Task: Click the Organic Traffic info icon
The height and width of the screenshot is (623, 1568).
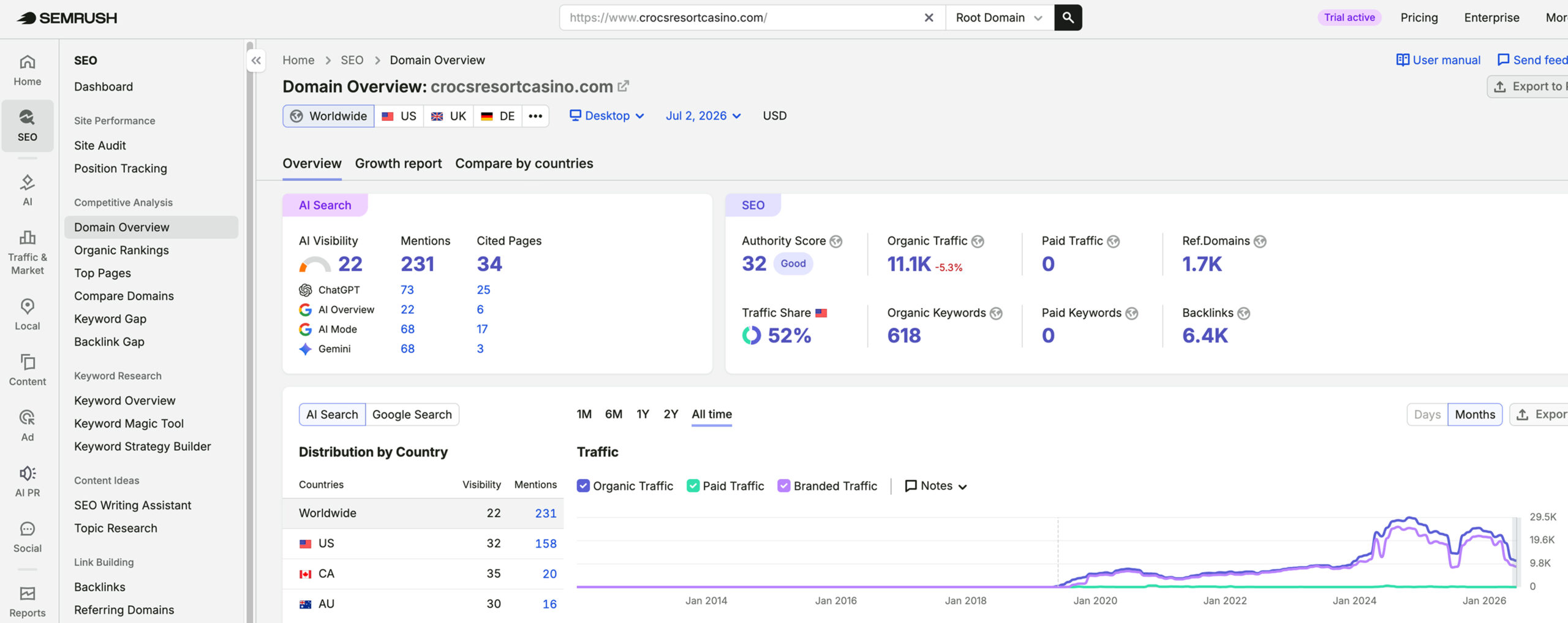Action: (978, 241)
